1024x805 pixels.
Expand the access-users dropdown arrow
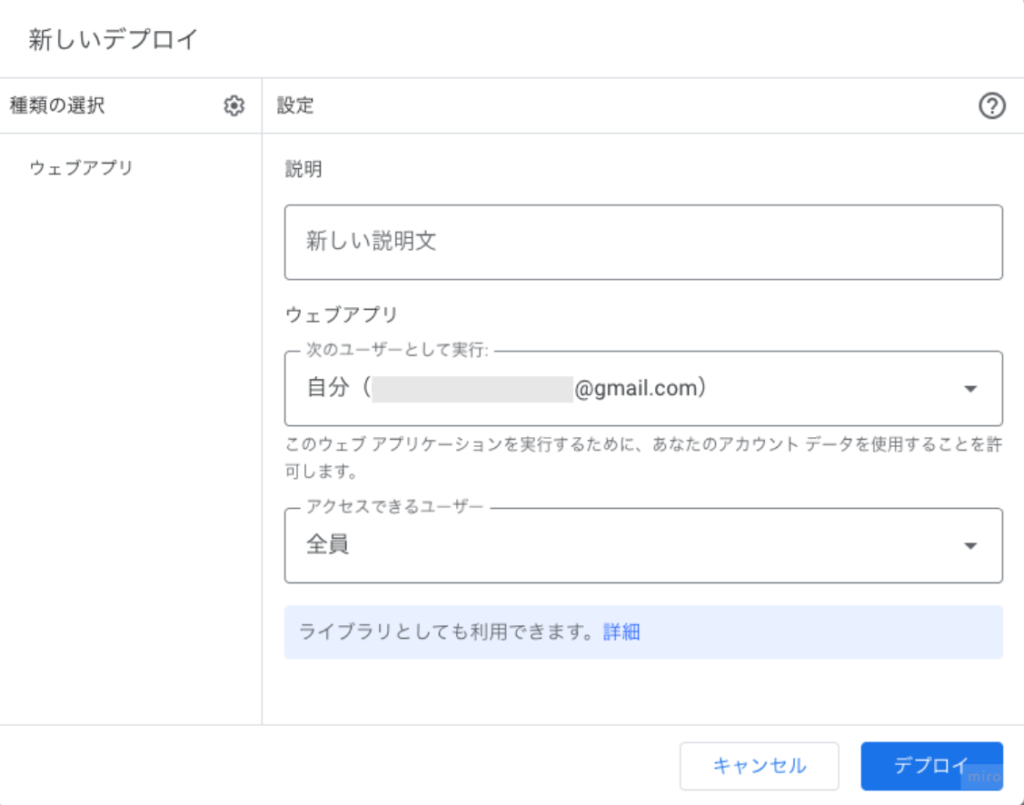pos(969,545)
